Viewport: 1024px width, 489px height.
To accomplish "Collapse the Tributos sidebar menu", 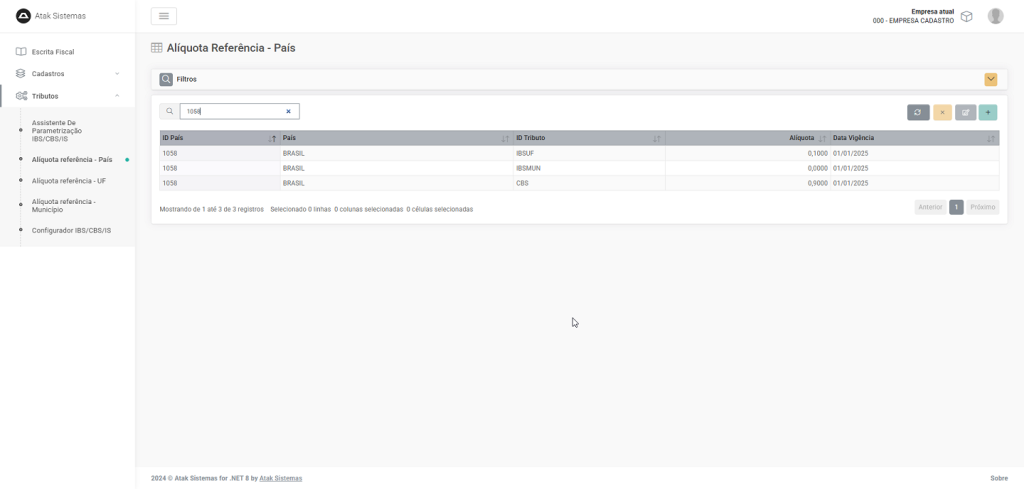I will click(x=66, y=96).
